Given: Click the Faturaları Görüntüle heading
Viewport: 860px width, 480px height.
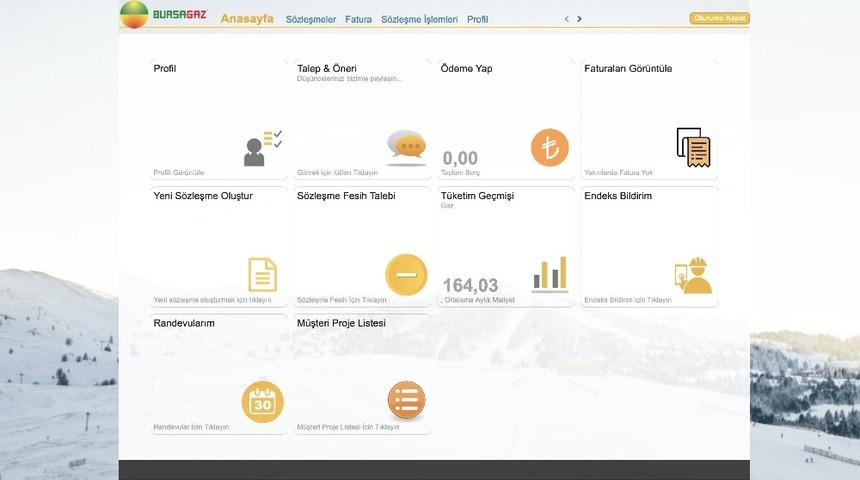Looking at the screenshot, I should (x=628, y=69).
